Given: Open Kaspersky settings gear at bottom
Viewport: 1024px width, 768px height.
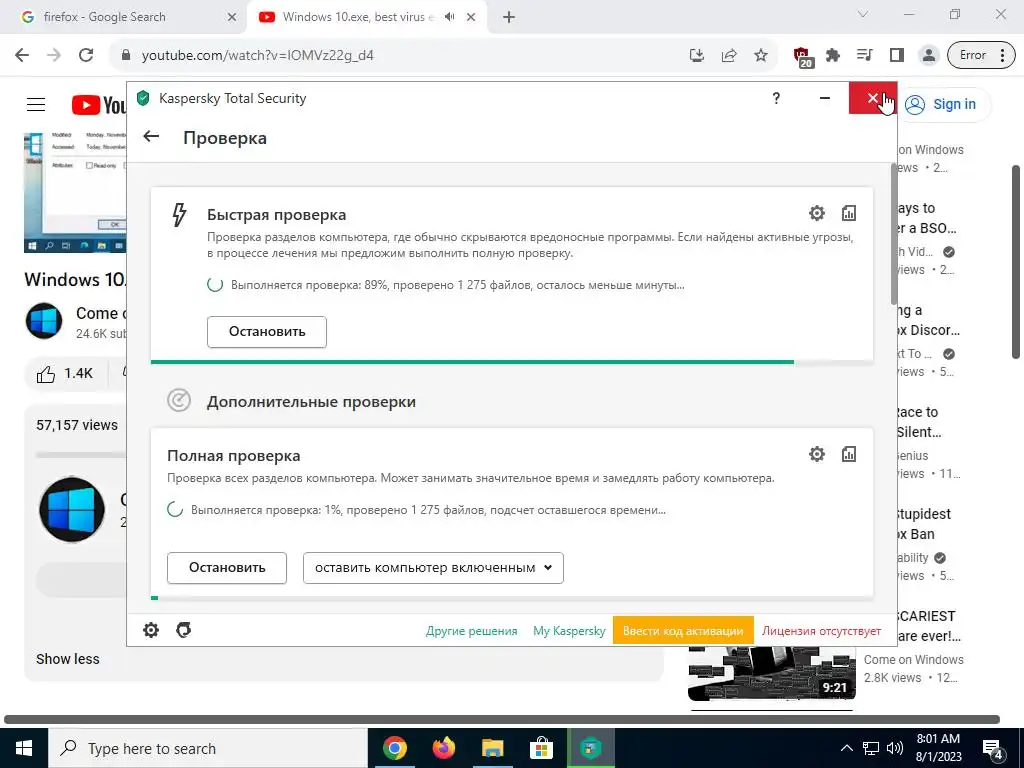Looking at the screenshot, I should [151, 630].
